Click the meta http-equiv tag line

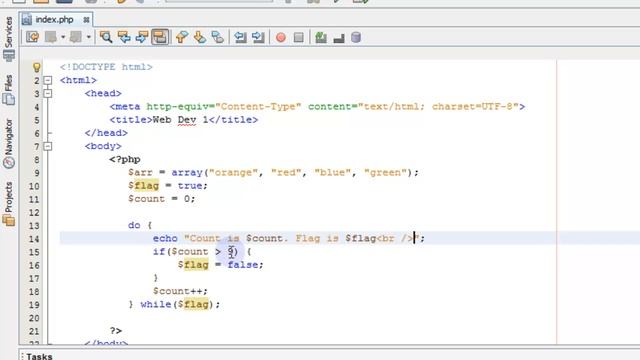tap(317, 107)
